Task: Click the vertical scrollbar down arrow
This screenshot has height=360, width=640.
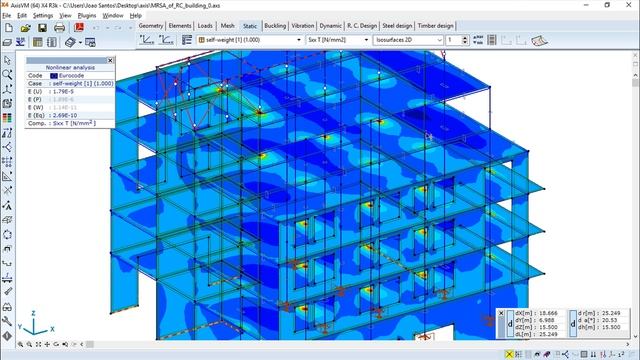Action: (635, 337)
